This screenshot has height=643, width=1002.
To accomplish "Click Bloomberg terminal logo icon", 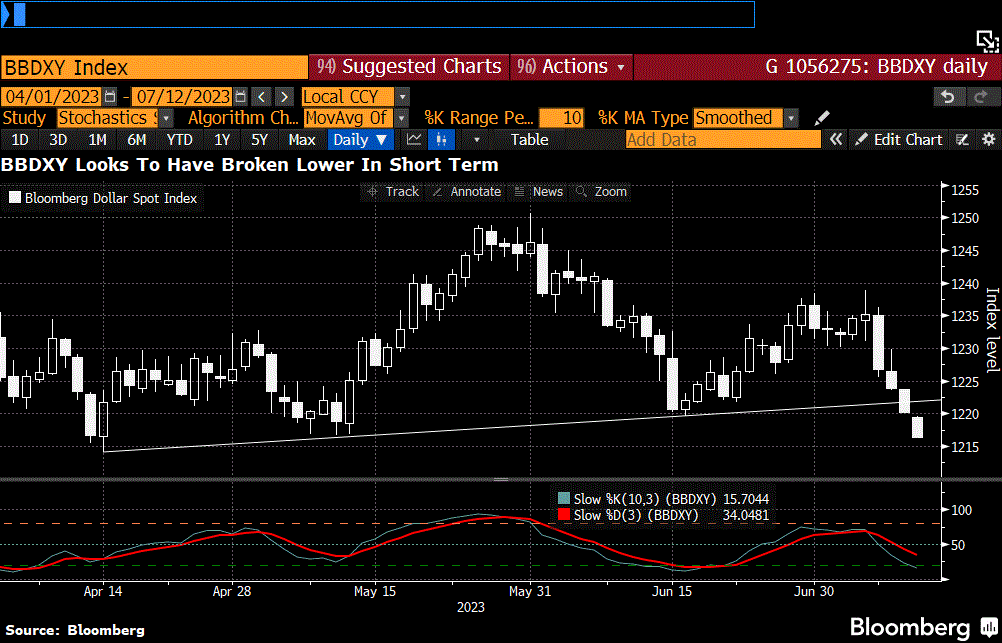I will tap(988, 626).
